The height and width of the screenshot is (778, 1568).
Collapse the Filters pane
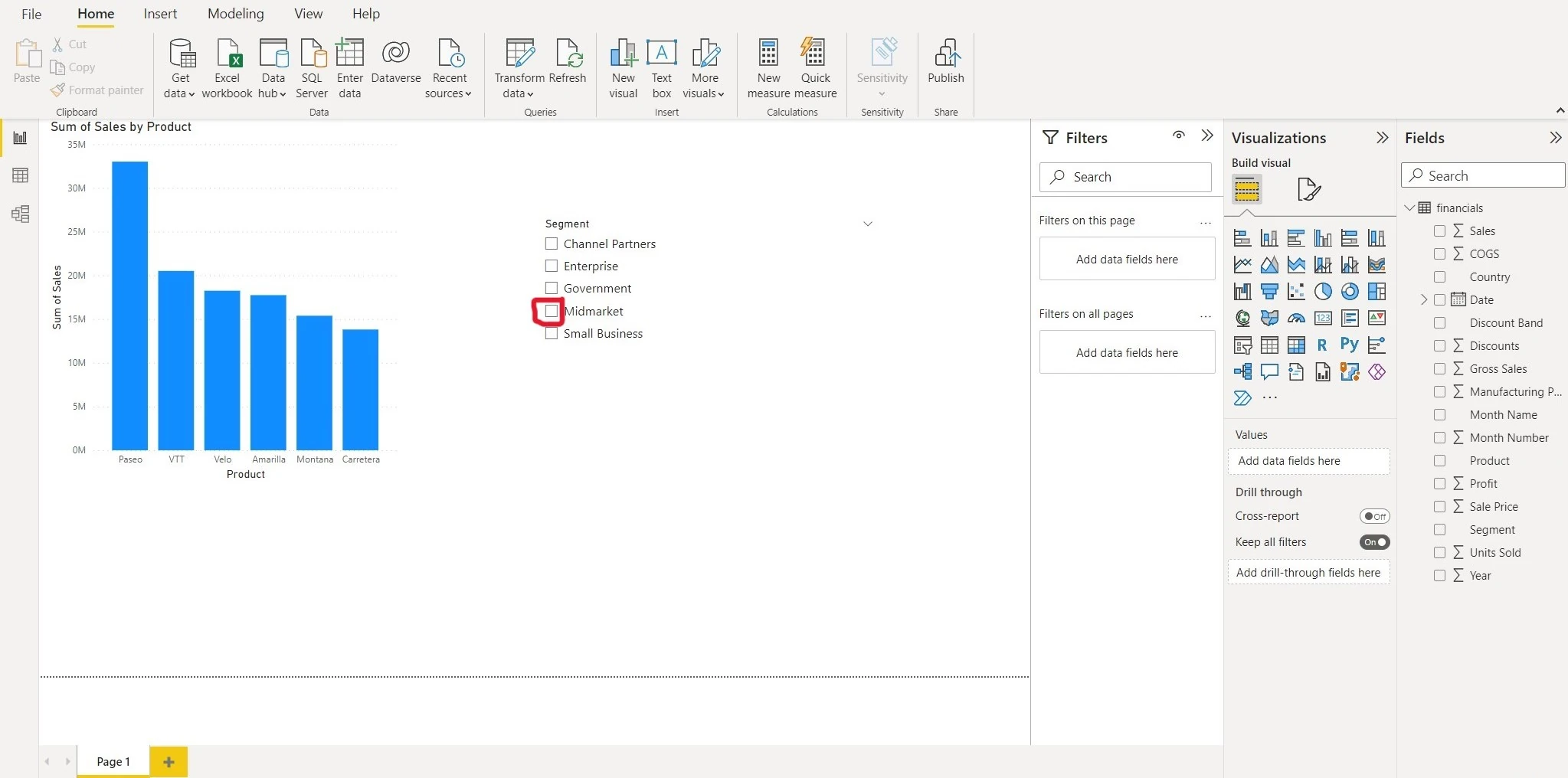1207,136
